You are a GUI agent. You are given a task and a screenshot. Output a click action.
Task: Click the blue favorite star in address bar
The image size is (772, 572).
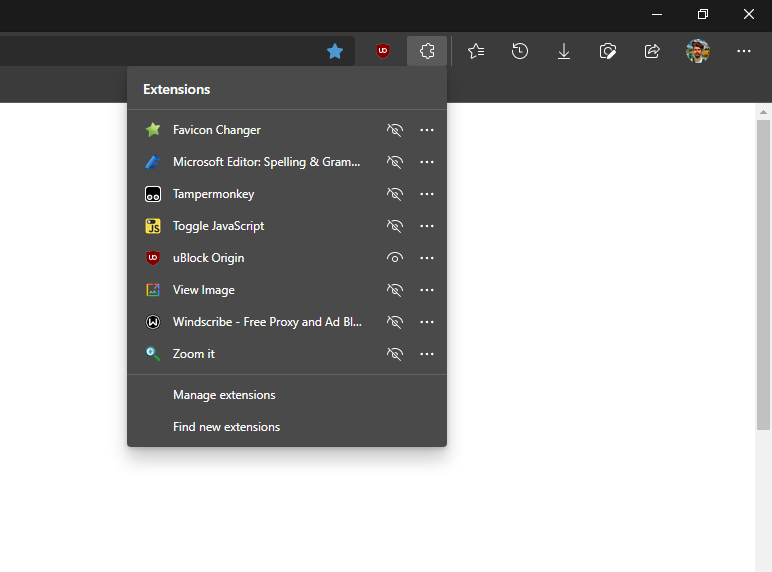point(335,51)
